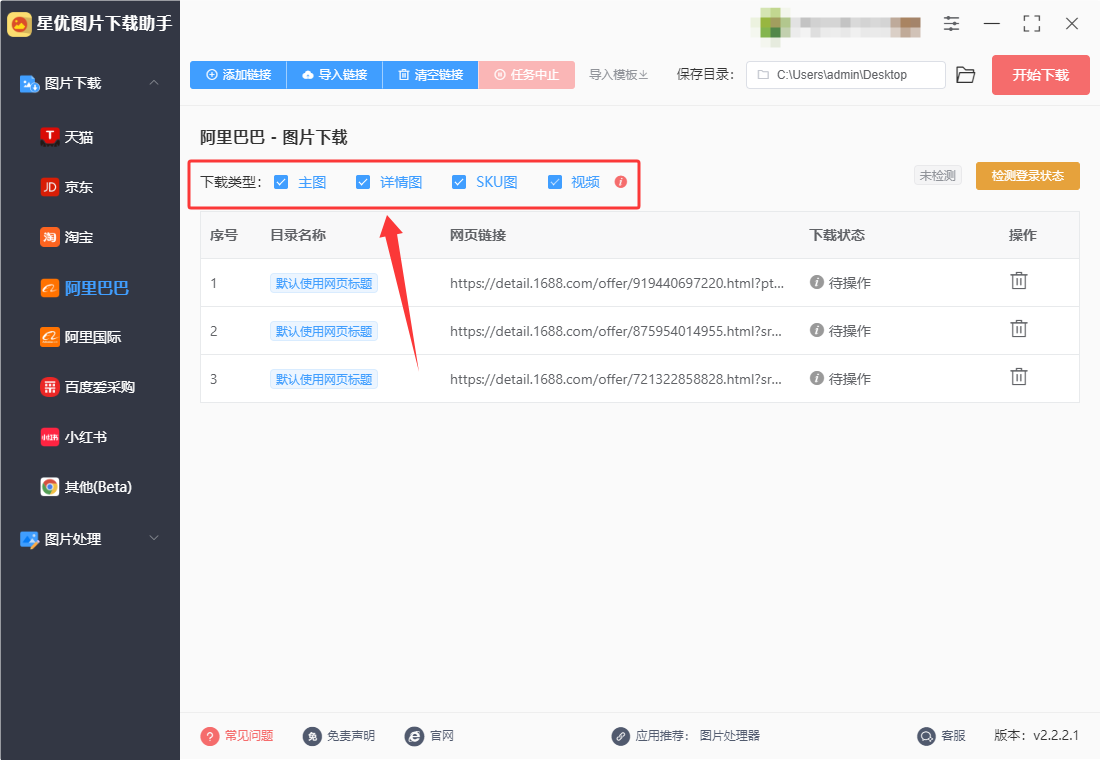Maximize the window

pos(1032,24)
